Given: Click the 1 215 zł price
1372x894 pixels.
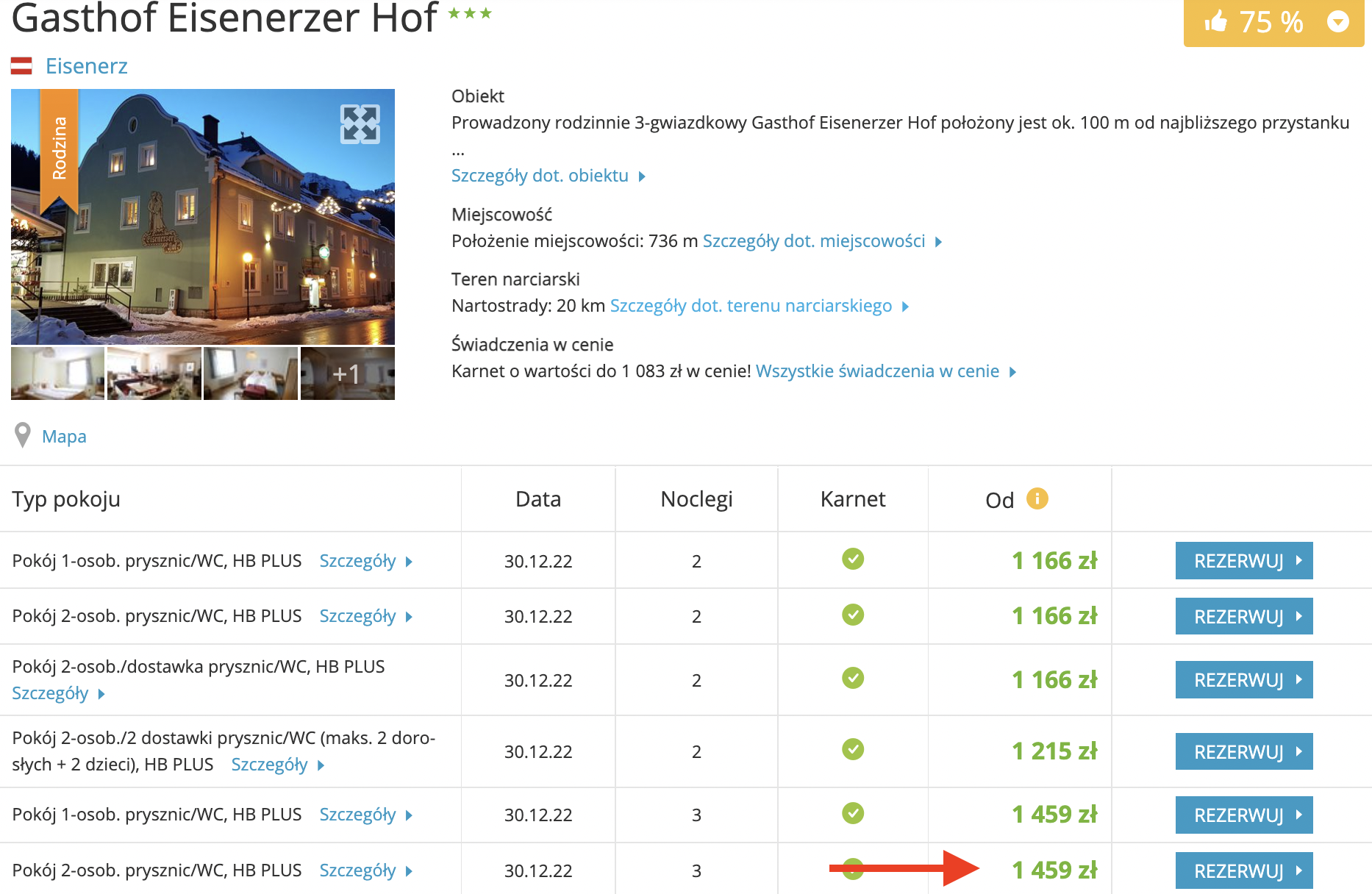Looking at the screenshot, I should (x=1054, y=751).
